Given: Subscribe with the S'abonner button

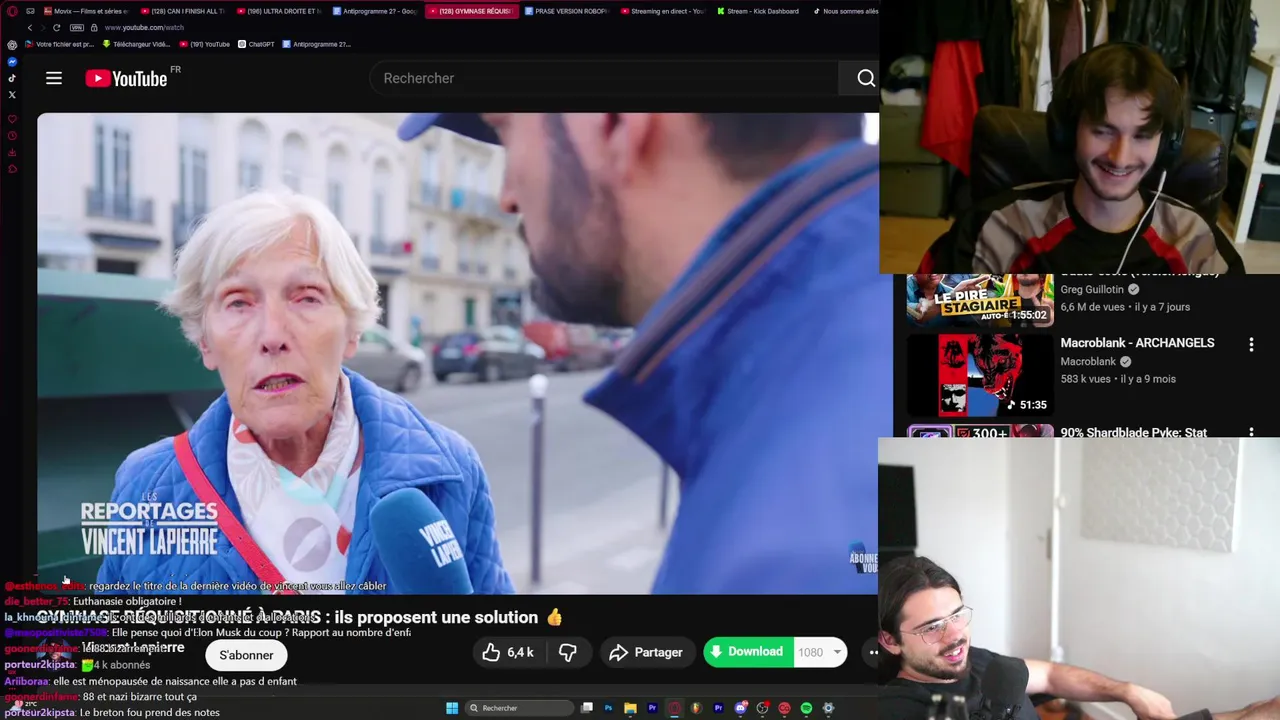Looking at the screenshot, I should coord(246,655).
